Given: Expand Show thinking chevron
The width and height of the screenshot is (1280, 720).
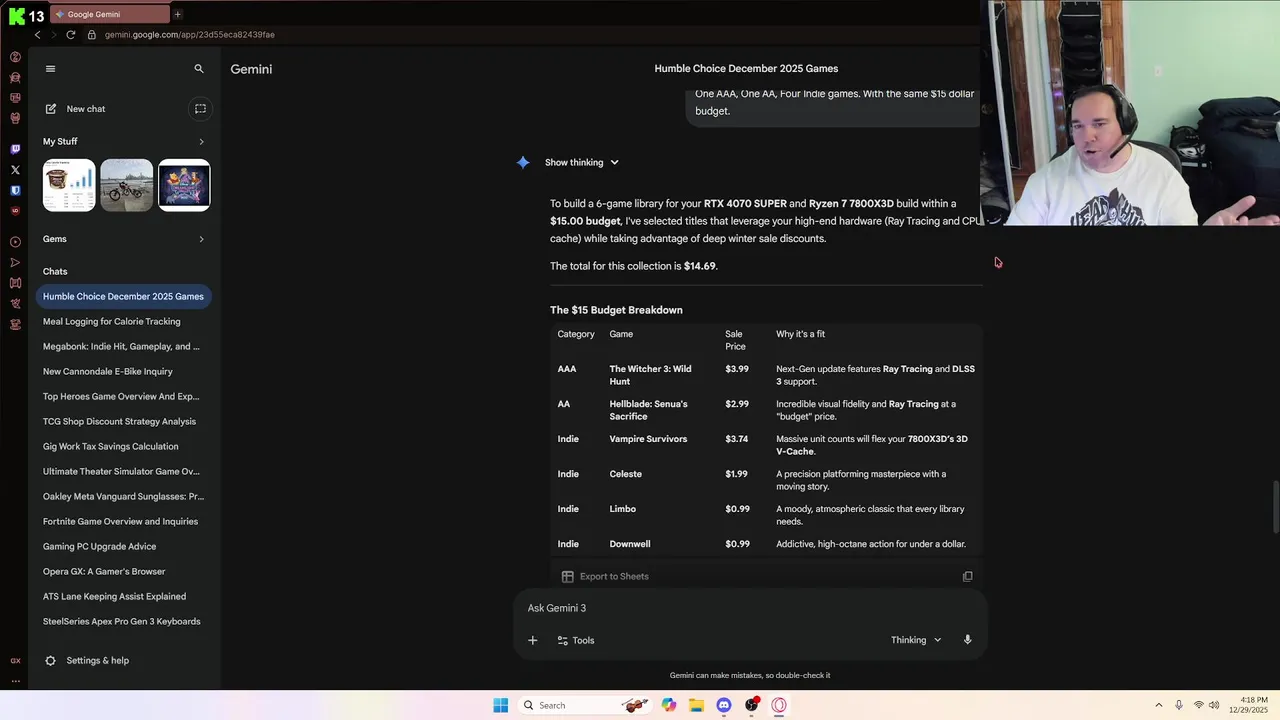Looking at the screenshot, I should click(x=614, y=162).
